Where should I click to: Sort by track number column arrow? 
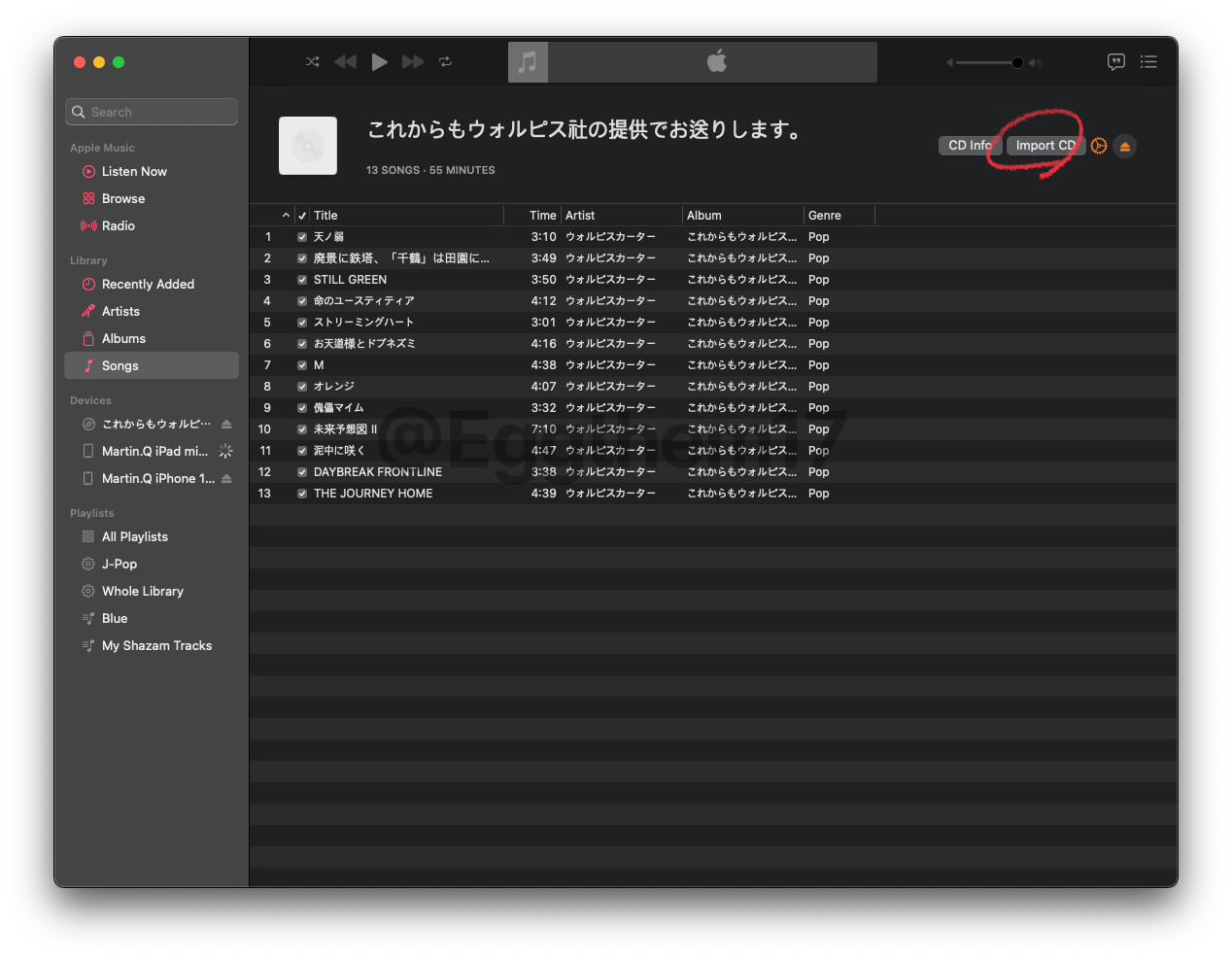[x=286, y=215]
